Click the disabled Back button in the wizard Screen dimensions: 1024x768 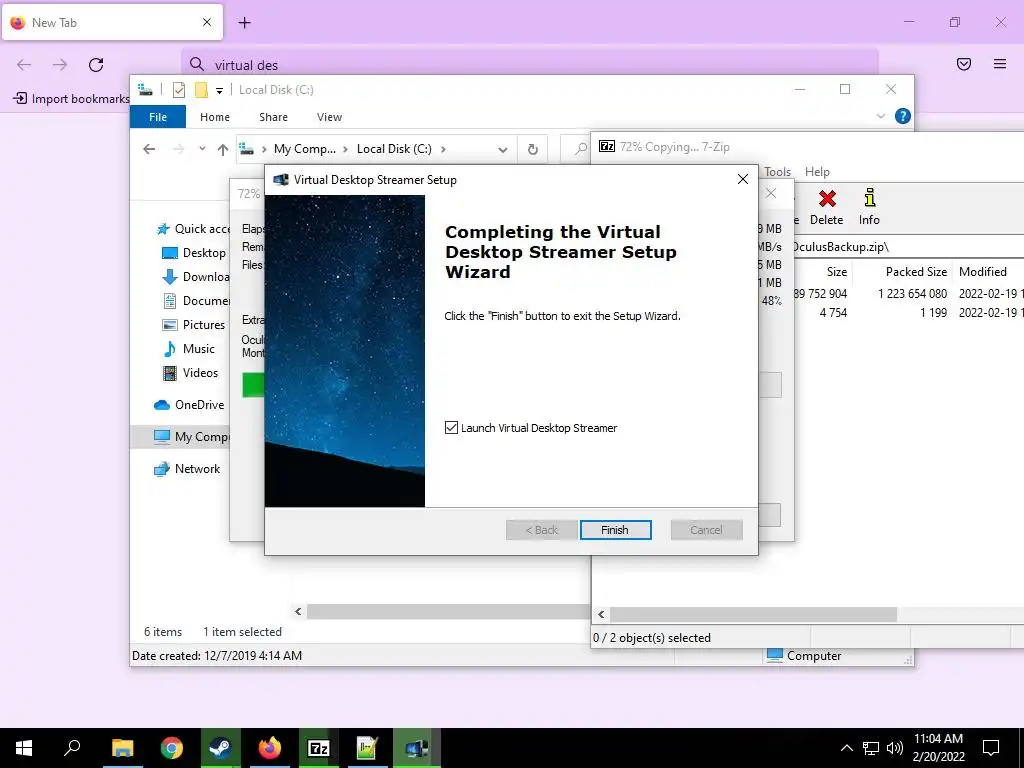click(x=541, y=530)
